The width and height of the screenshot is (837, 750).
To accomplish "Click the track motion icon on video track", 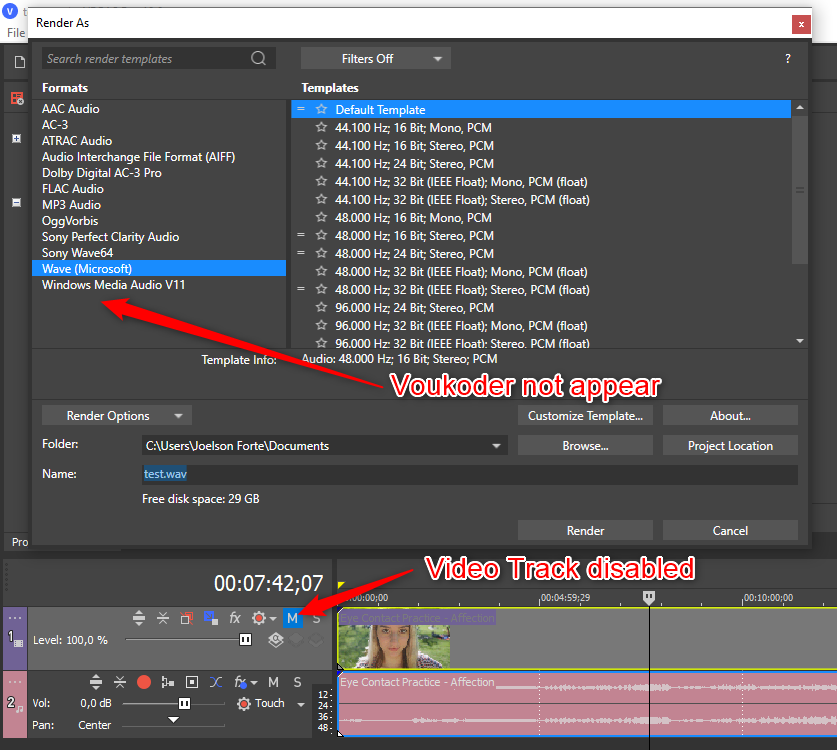I will coord(187,618).
